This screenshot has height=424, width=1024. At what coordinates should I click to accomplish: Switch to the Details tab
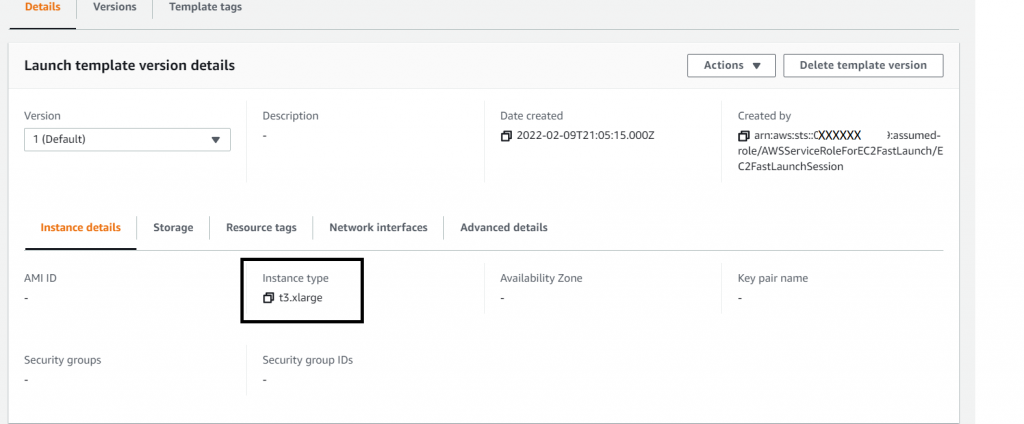(x=42, y=7)
